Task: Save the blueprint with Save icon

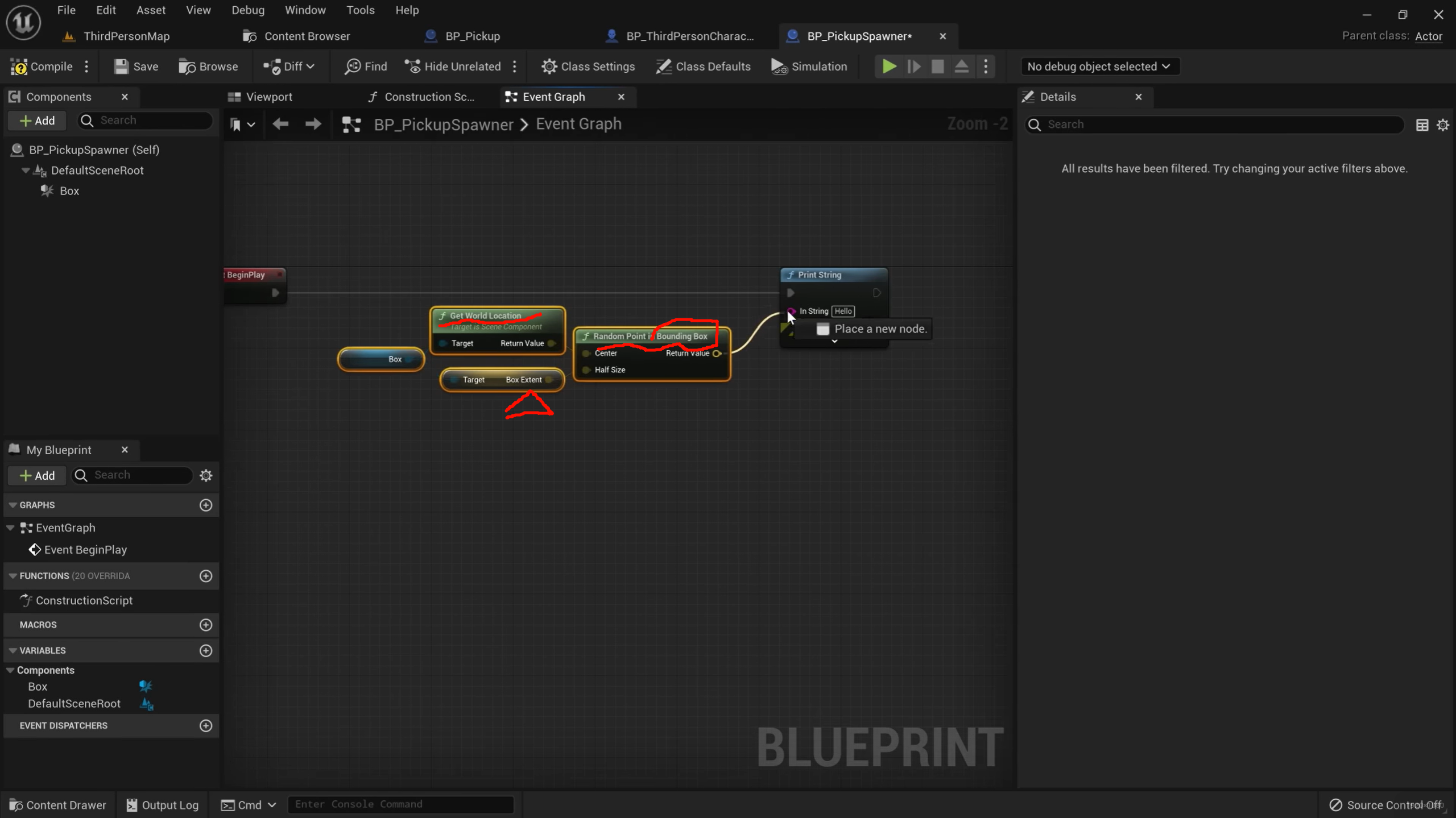Action: coord(121,67)
